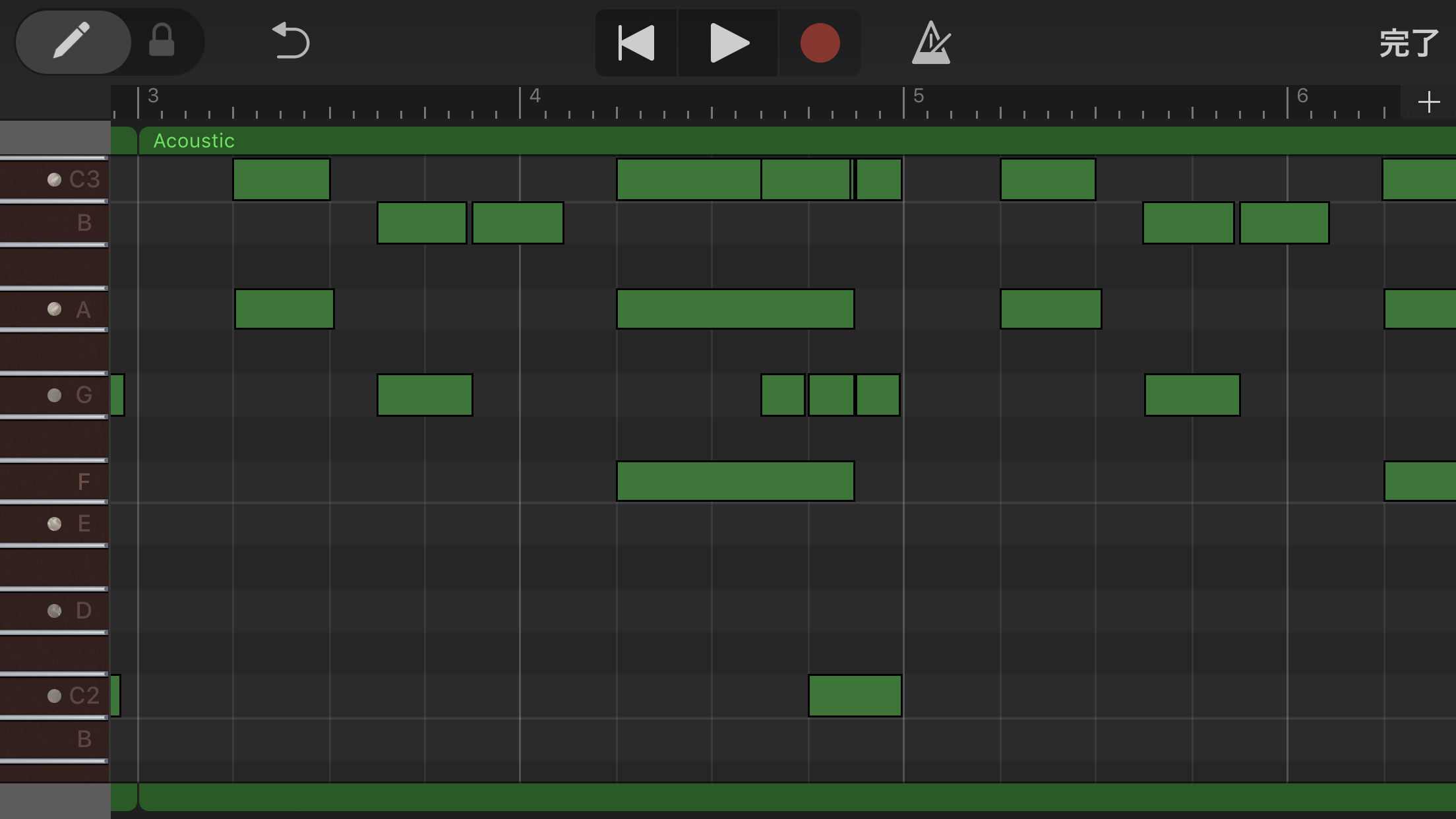The image size is (1456, 819).
Task: Play the F fret on the fretboard
Action: [55, 482]
